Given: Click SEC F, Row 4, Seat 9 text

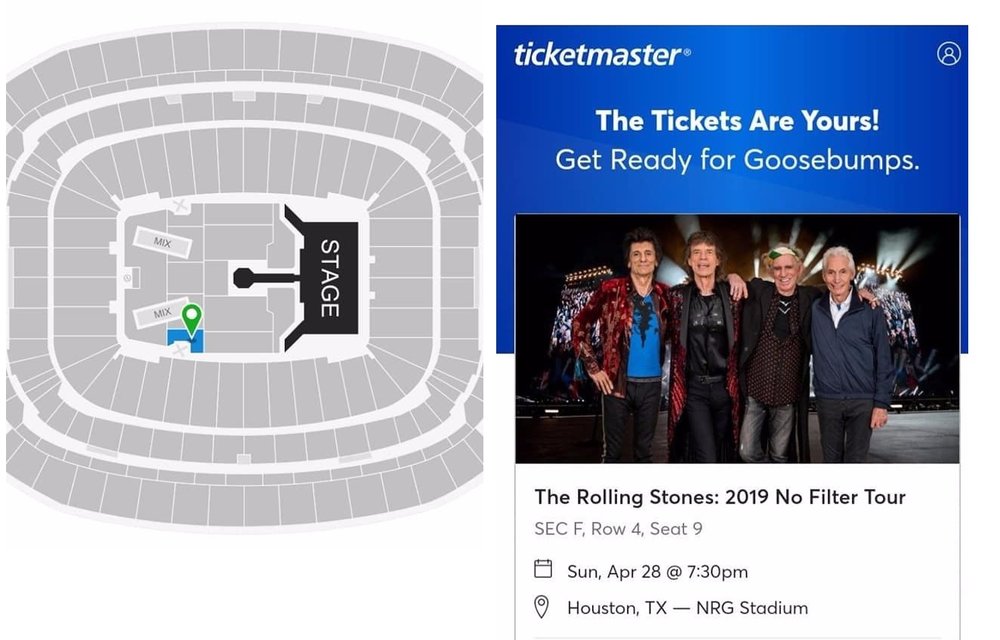Looking at the screenshot, I should (618, 528).
